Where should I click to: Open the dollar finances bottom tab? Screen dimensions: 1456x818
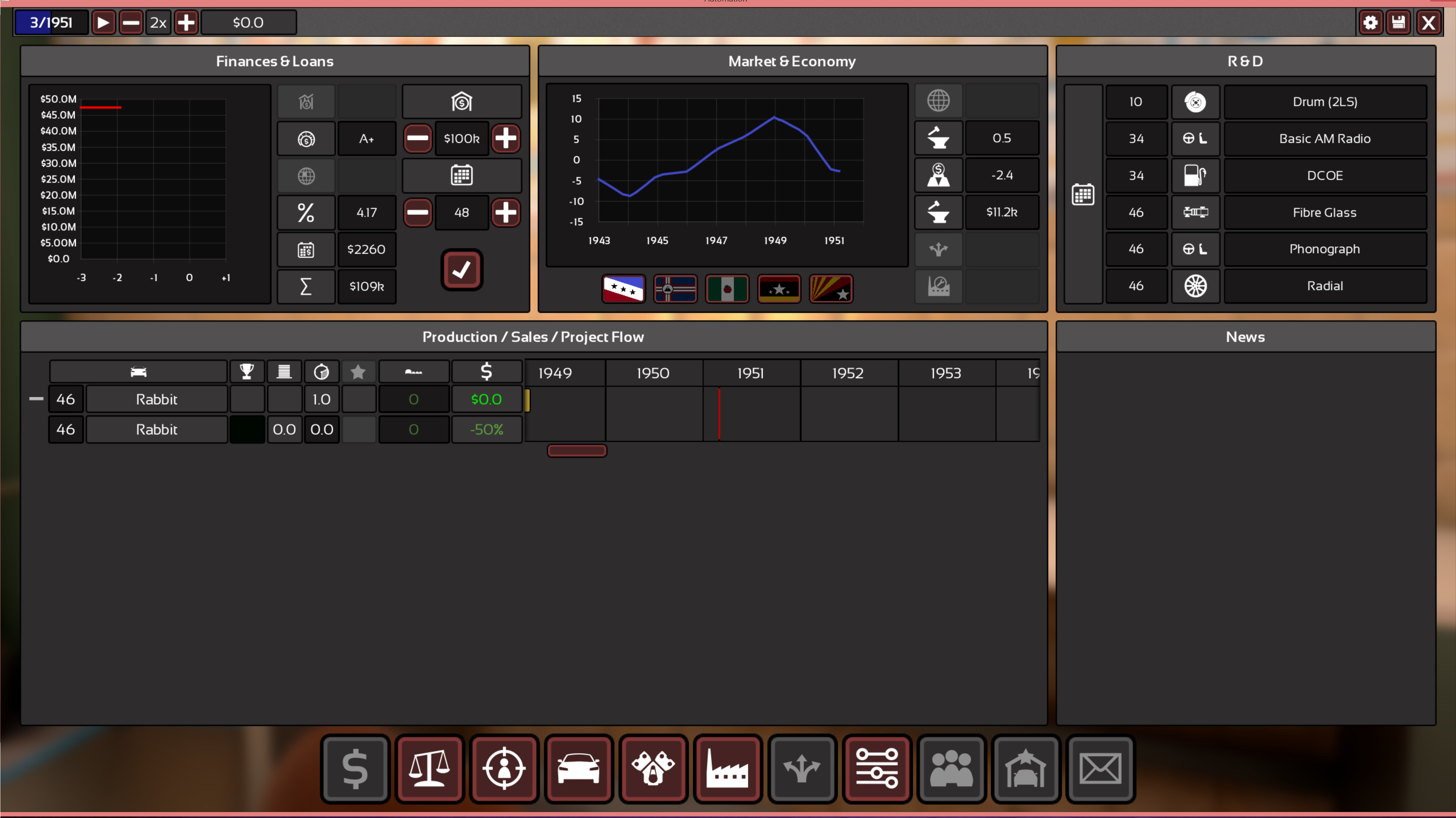click(x=355, y=769)
